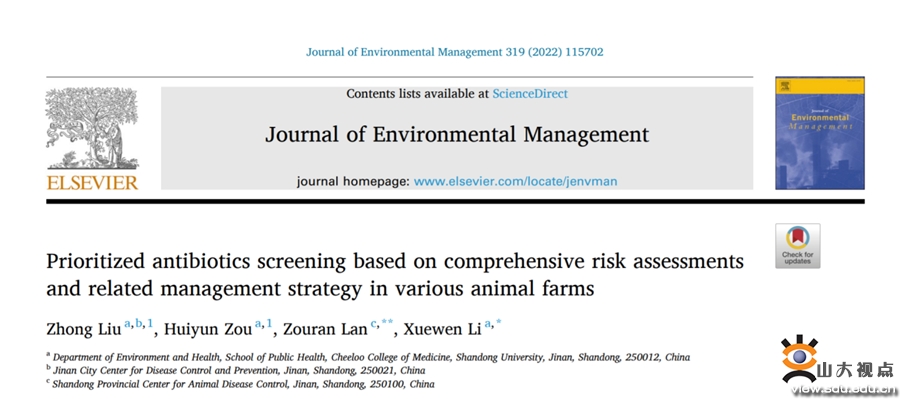Click the article title text
Image resolution: width=900 pixels, height=399 pixels.
pyautogui.click(x=395, y=274)
